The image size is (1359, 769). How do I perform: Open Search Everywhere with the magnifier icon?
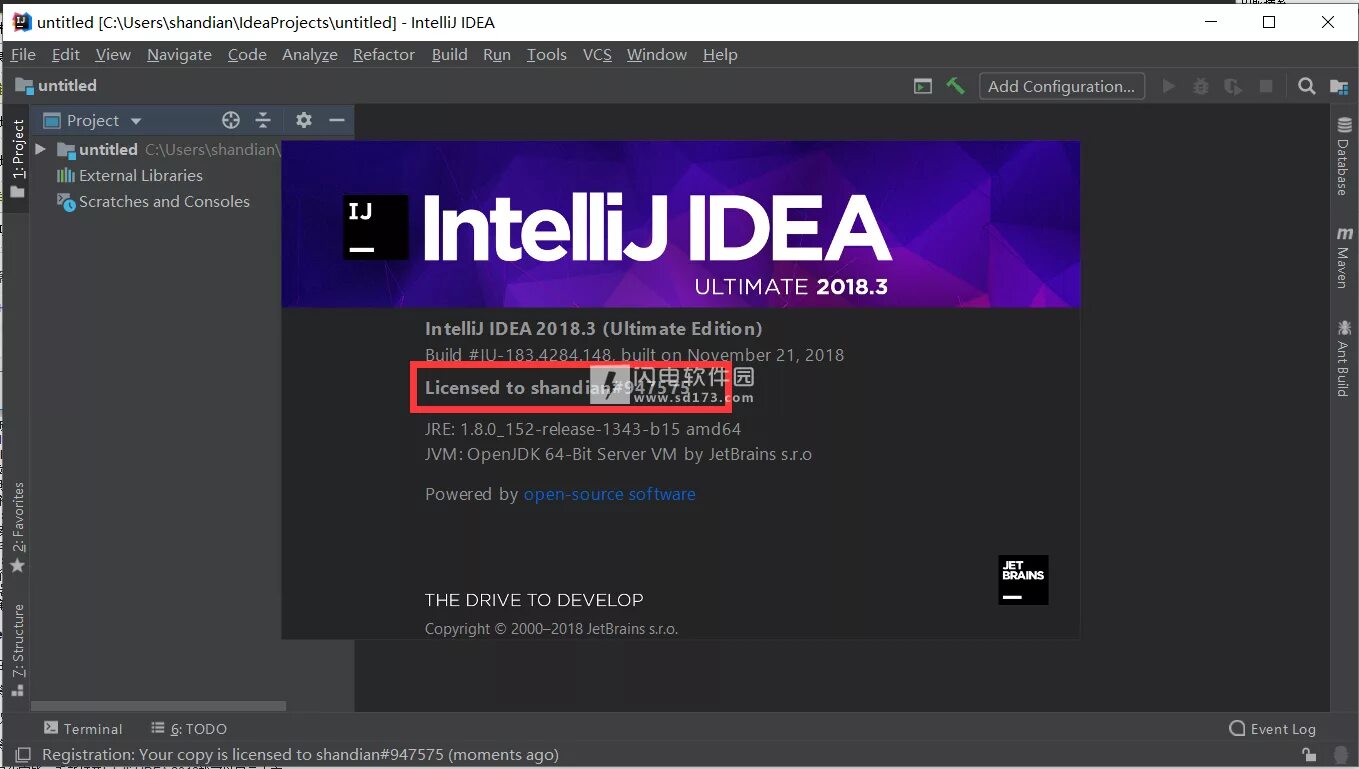click(1306, 86)
